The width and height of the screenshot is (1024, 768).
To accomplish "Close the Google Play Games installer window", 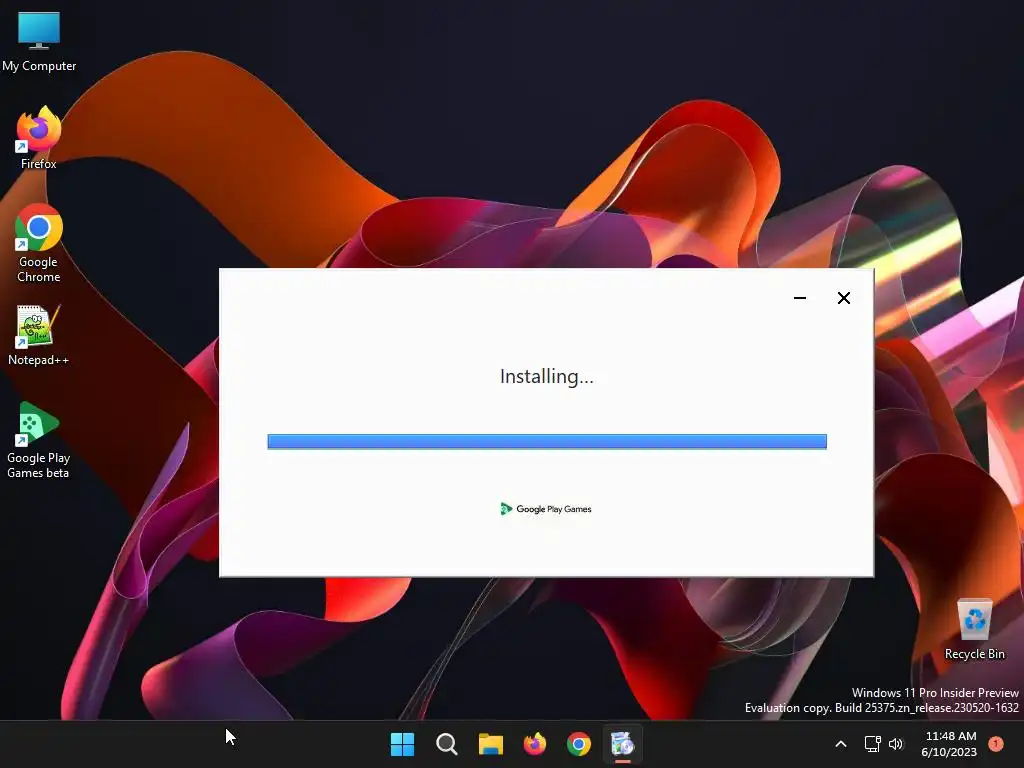I will point(844,298).
